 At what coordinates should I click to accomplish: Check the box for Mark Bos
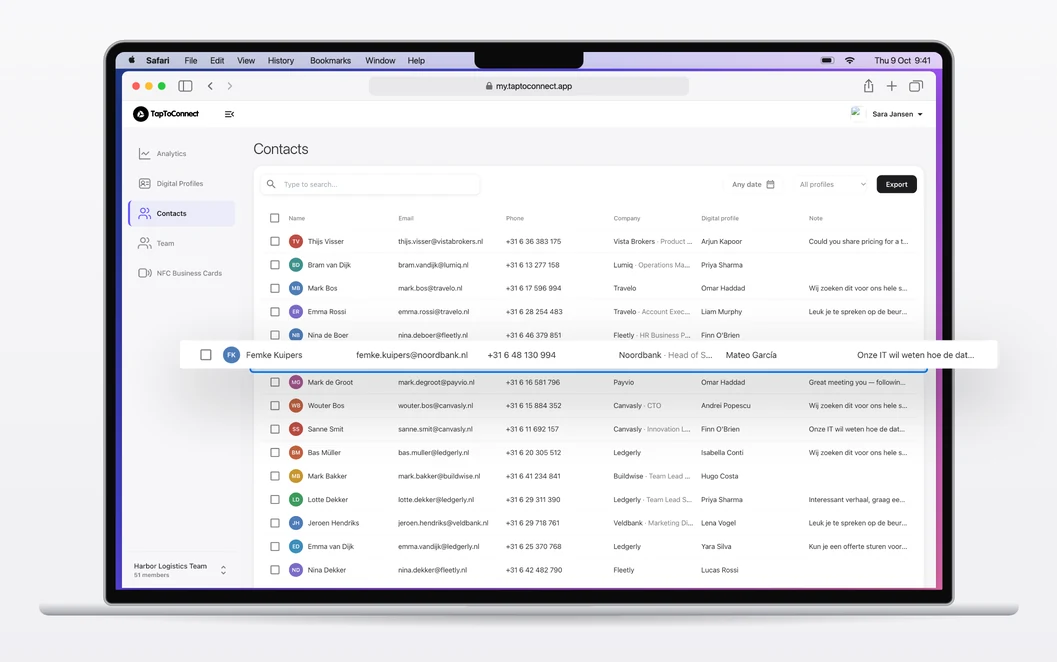tap(274, 289)
